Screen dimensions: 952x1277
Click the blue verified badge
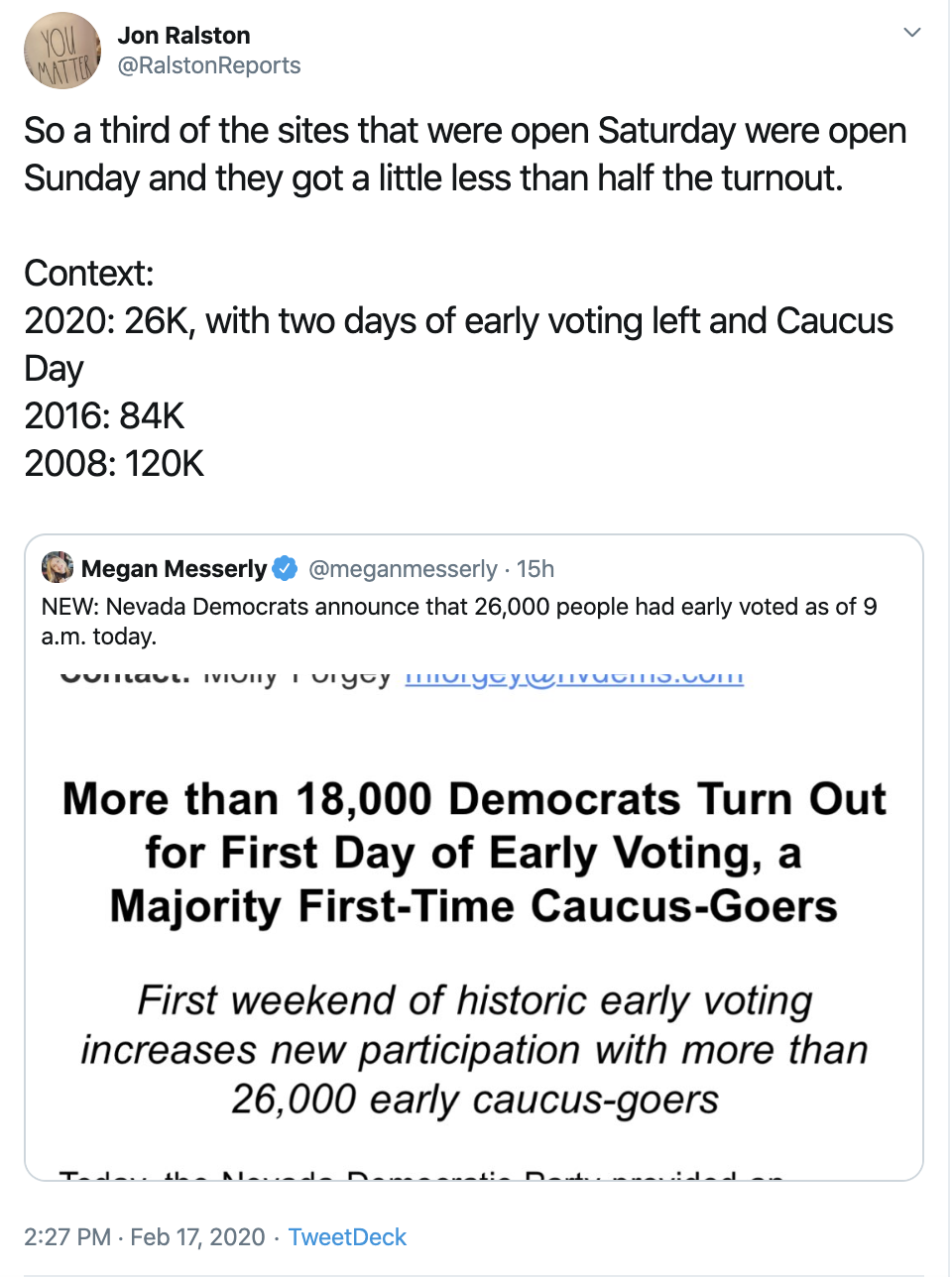[285, 568]
